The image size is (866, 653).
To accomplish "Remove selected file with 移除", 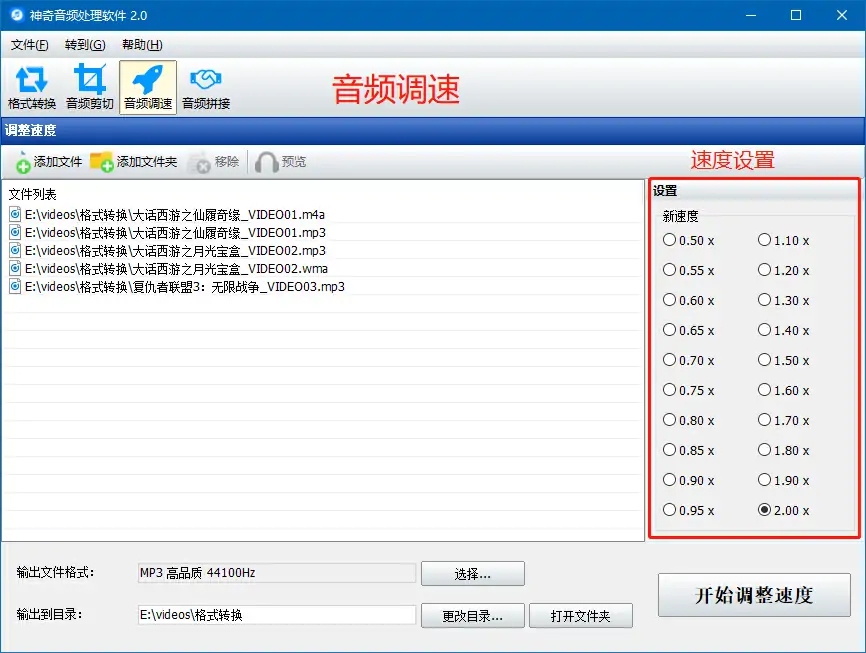I will (214, 162).
